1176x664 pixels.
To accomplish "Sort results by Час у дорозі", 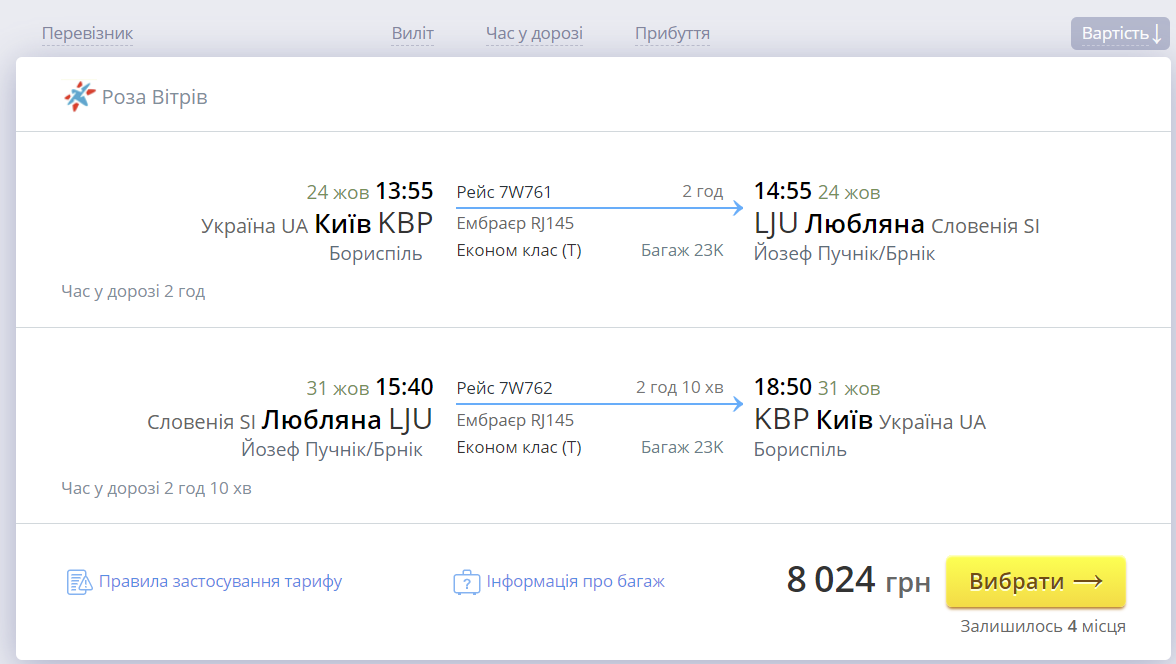I will 534,34.
